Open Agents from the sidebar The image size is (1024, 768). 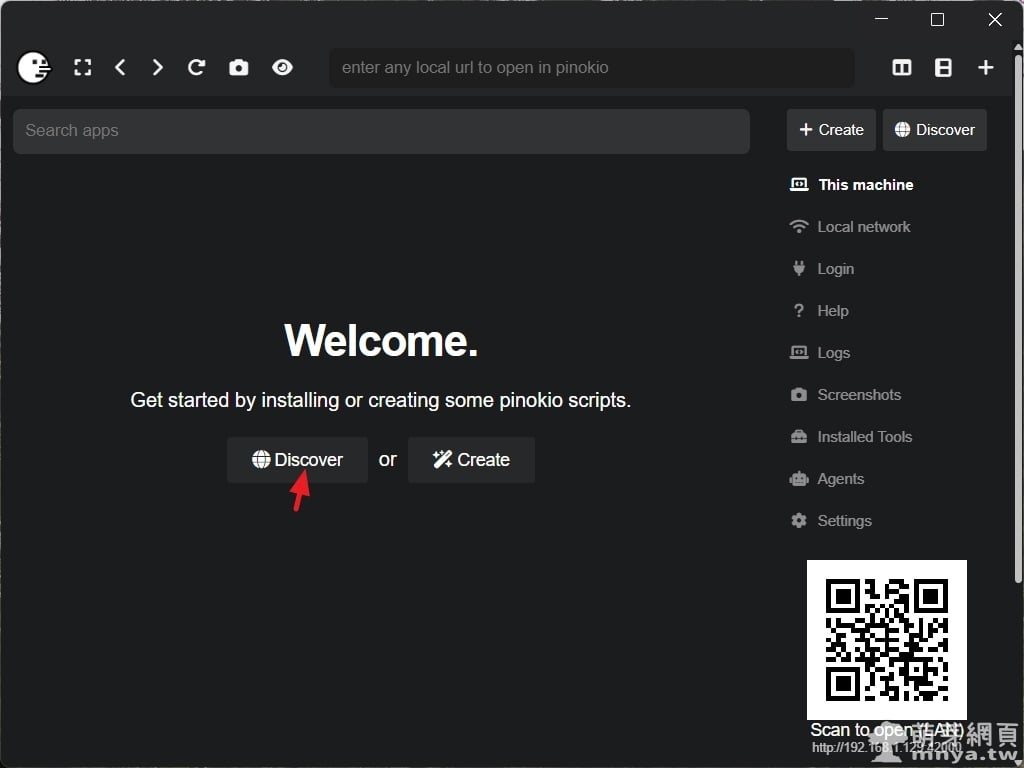coord(840,479)
